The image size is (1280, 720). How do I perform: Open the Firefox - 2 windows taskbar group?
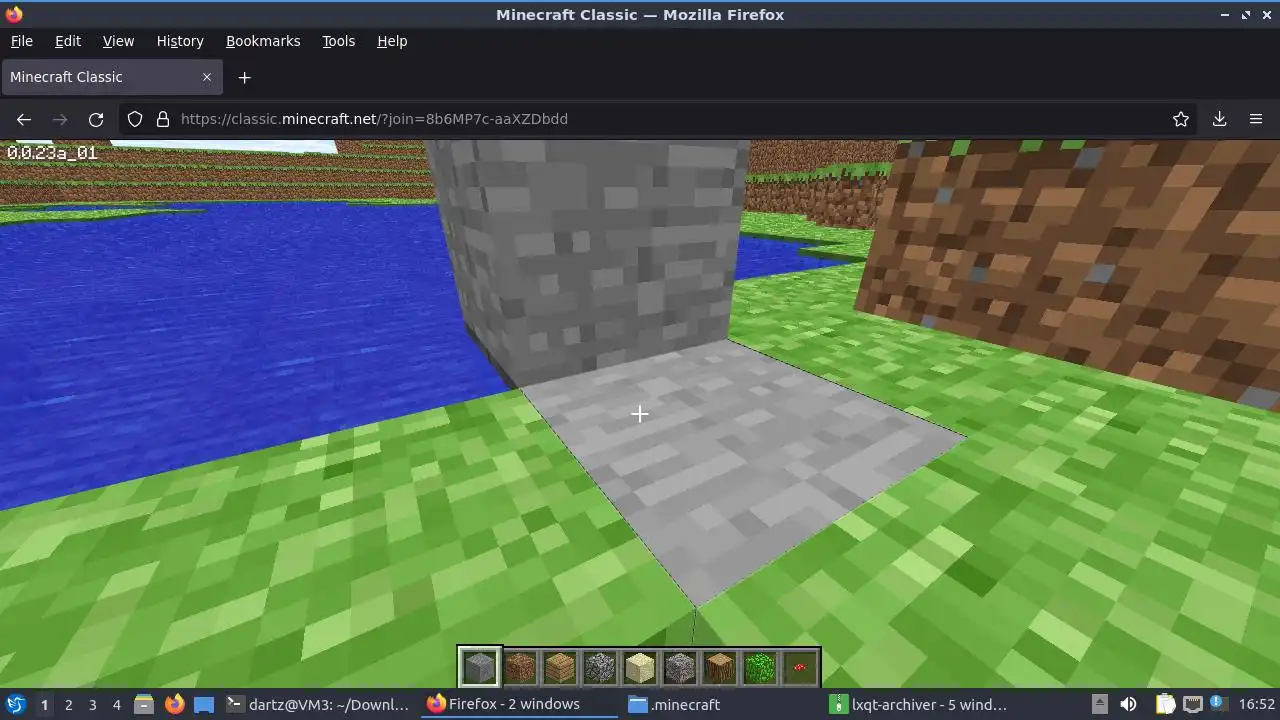point(518,704)
